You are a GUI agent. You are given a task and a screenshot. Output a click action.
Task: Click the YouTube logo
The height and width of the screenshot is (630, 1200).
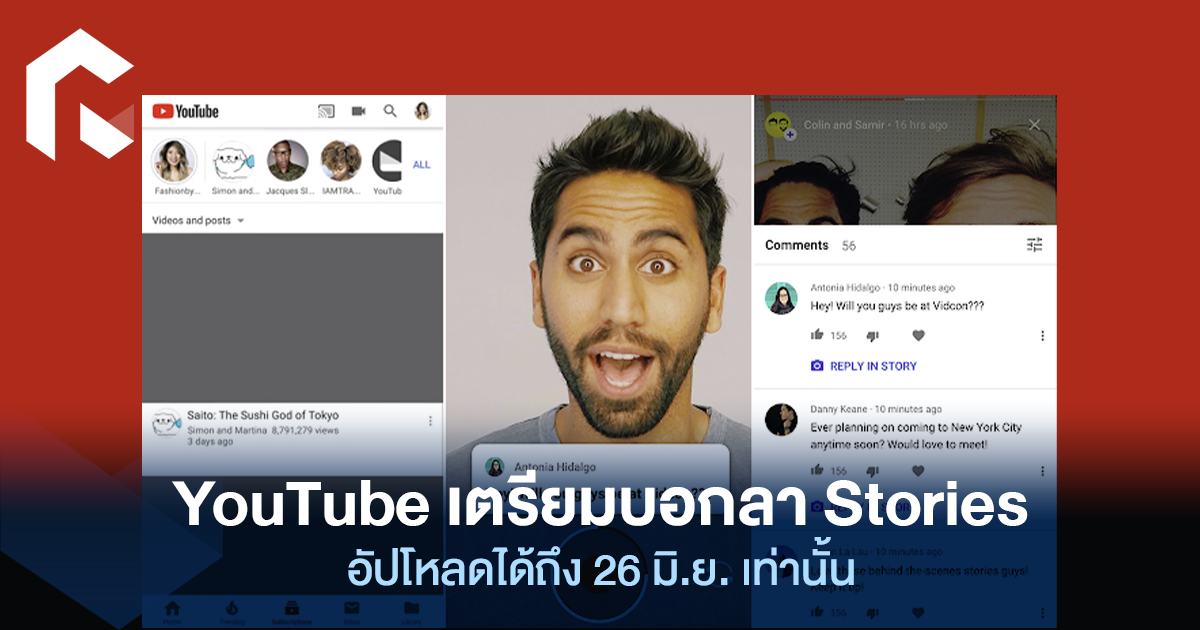click(x=186, y=111)
